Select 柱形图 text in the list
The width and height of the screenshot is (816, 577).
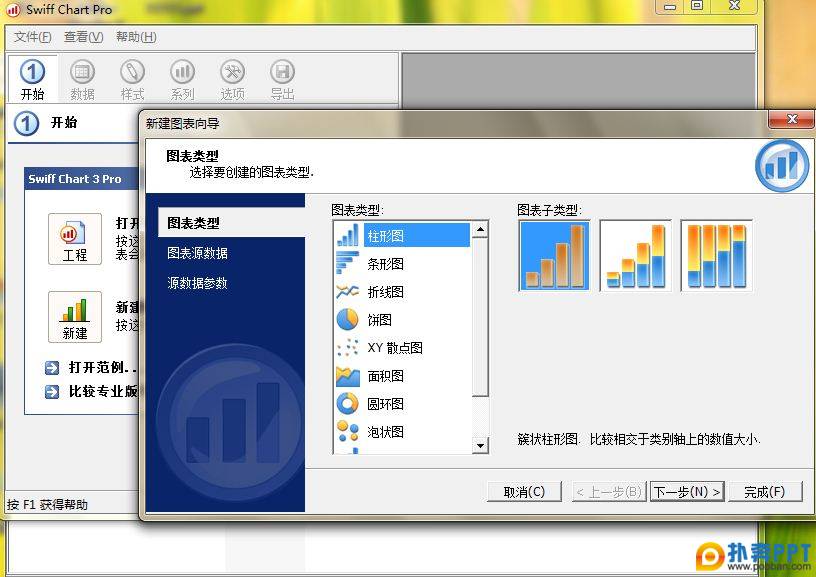[x=386, y=236]
